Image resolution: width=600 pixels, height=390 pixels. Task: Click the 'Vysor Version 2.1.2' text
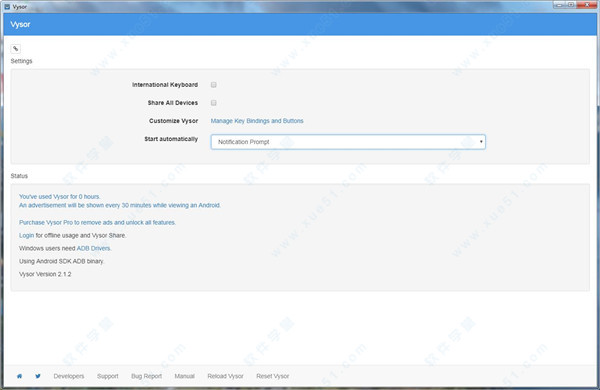pos(45,274)
